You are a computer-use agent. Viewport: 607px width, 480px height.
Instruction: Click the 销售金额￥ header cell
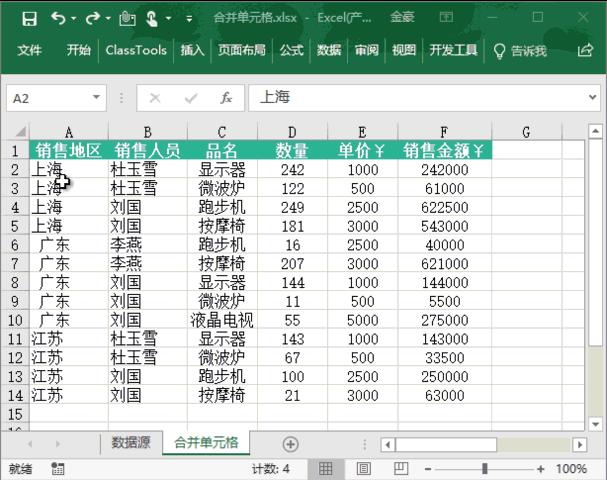pos(444,150)
